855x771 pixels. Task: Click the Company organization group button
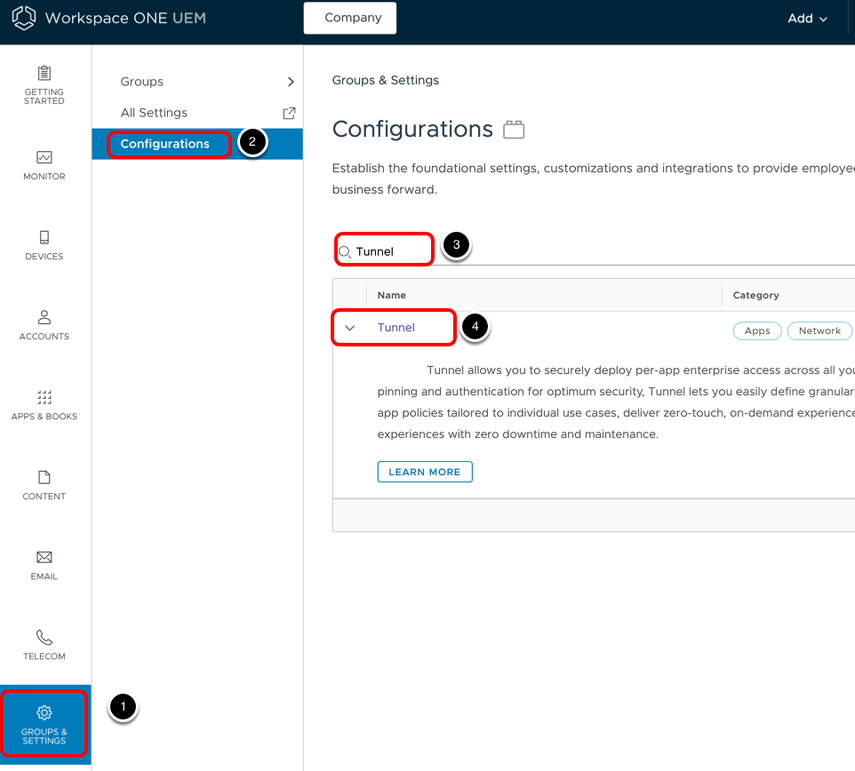(x=350, y=18)
